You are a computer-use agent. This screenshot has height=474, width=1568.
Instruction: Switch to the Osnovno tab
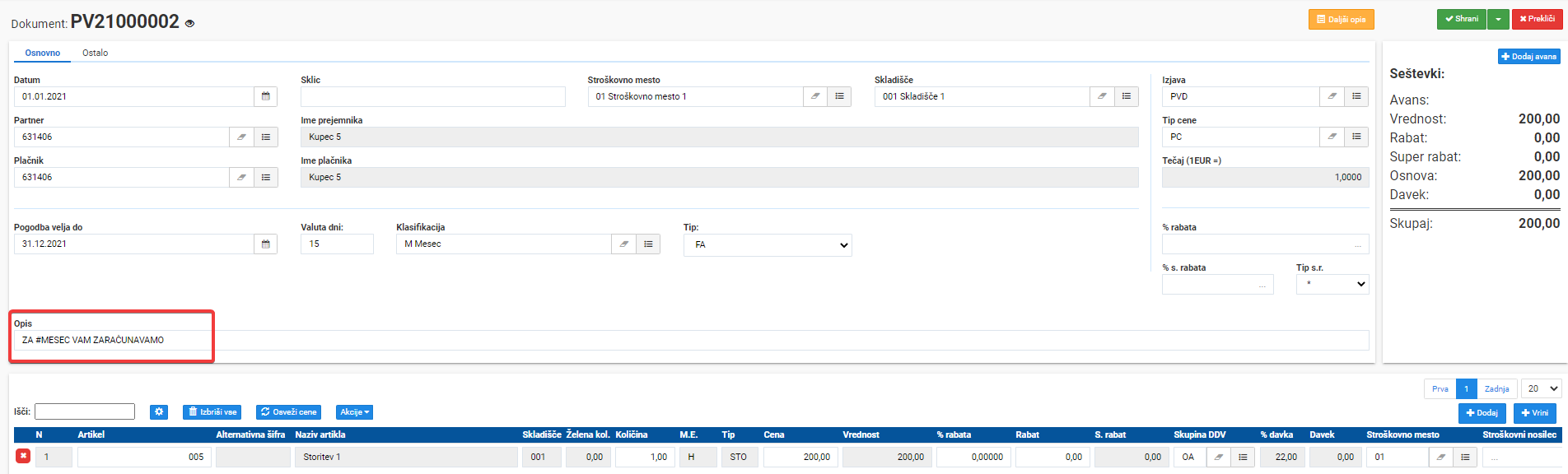[x=43, y=53]
